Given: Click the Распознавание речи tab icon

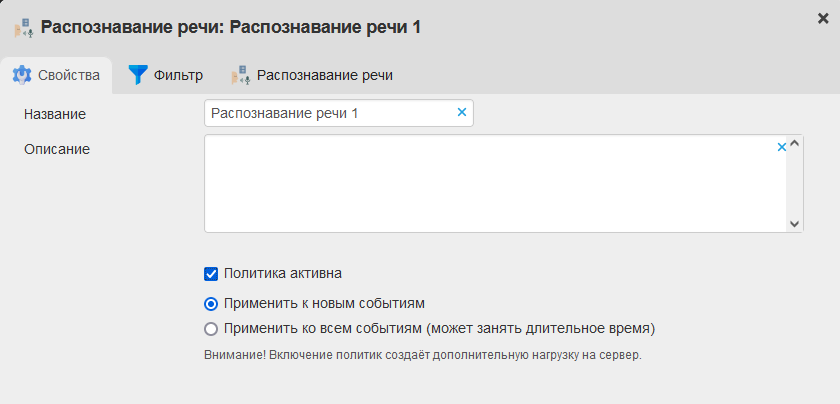Looking at the screenshot, I should coord(240,75).
